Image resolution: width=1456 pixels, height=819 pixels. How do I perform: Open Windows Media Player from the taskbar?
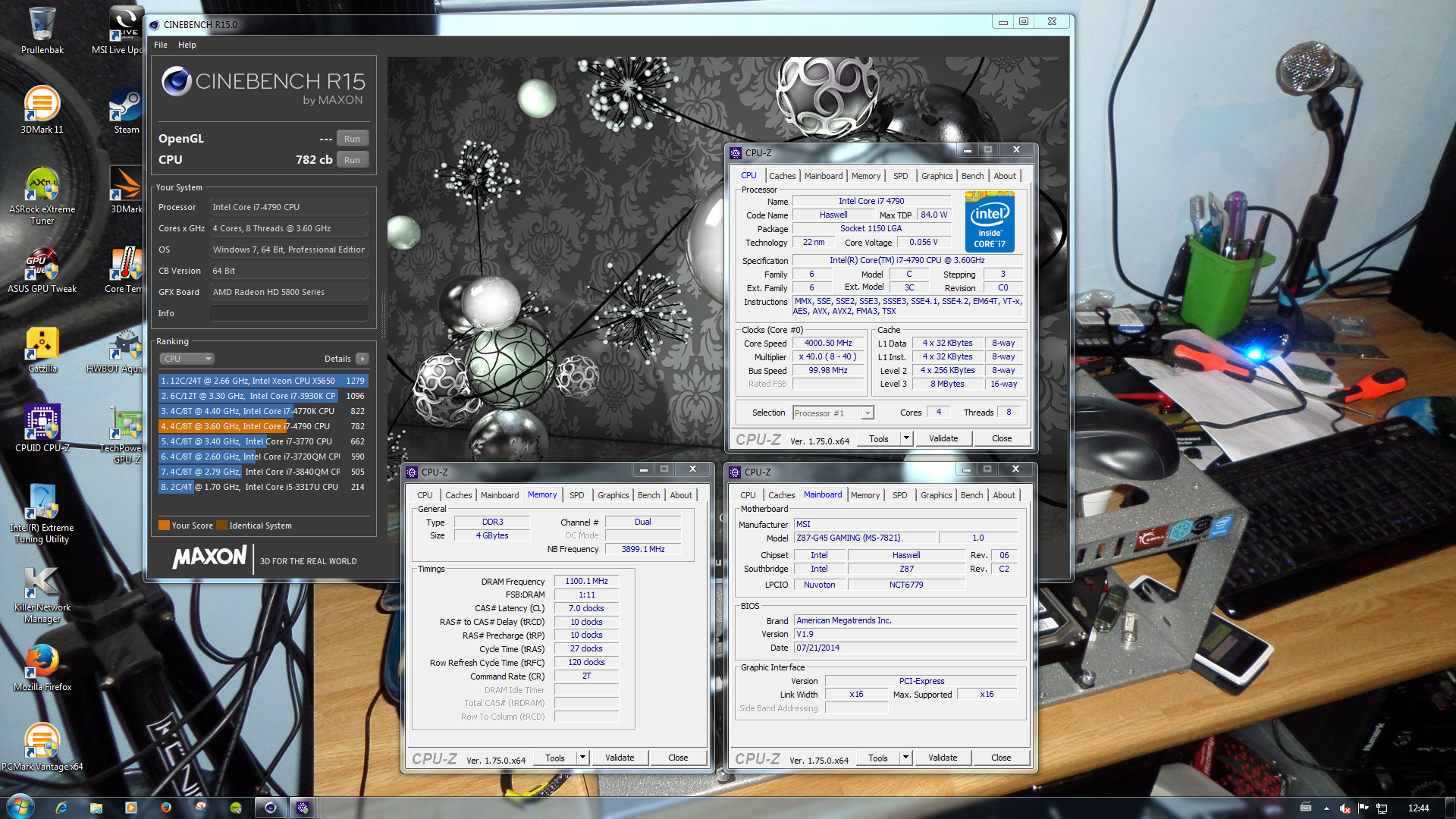pyautogui.click(x=131, y=808)
